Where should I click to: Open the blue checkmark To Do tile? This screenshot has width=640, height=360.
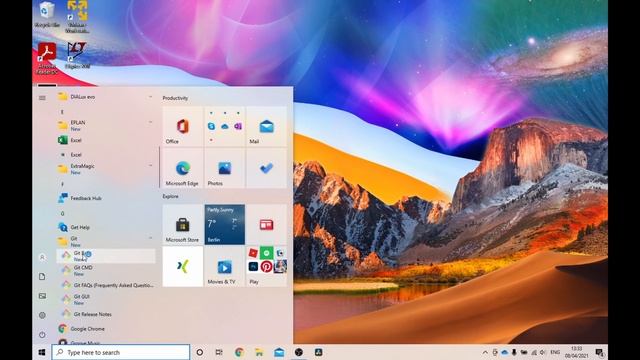[x=266, y=168]
